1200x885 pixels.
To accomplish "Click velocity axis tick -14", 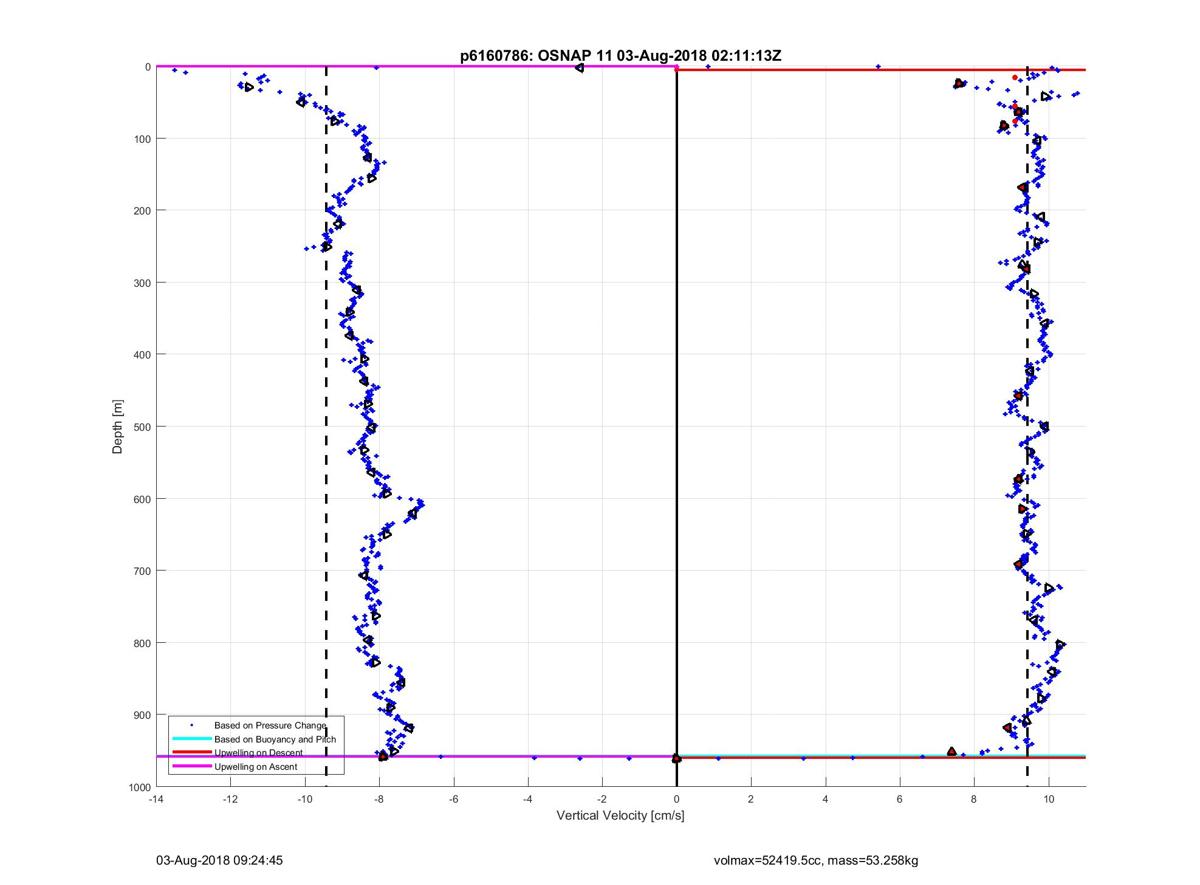I will (x=156, y=799).
